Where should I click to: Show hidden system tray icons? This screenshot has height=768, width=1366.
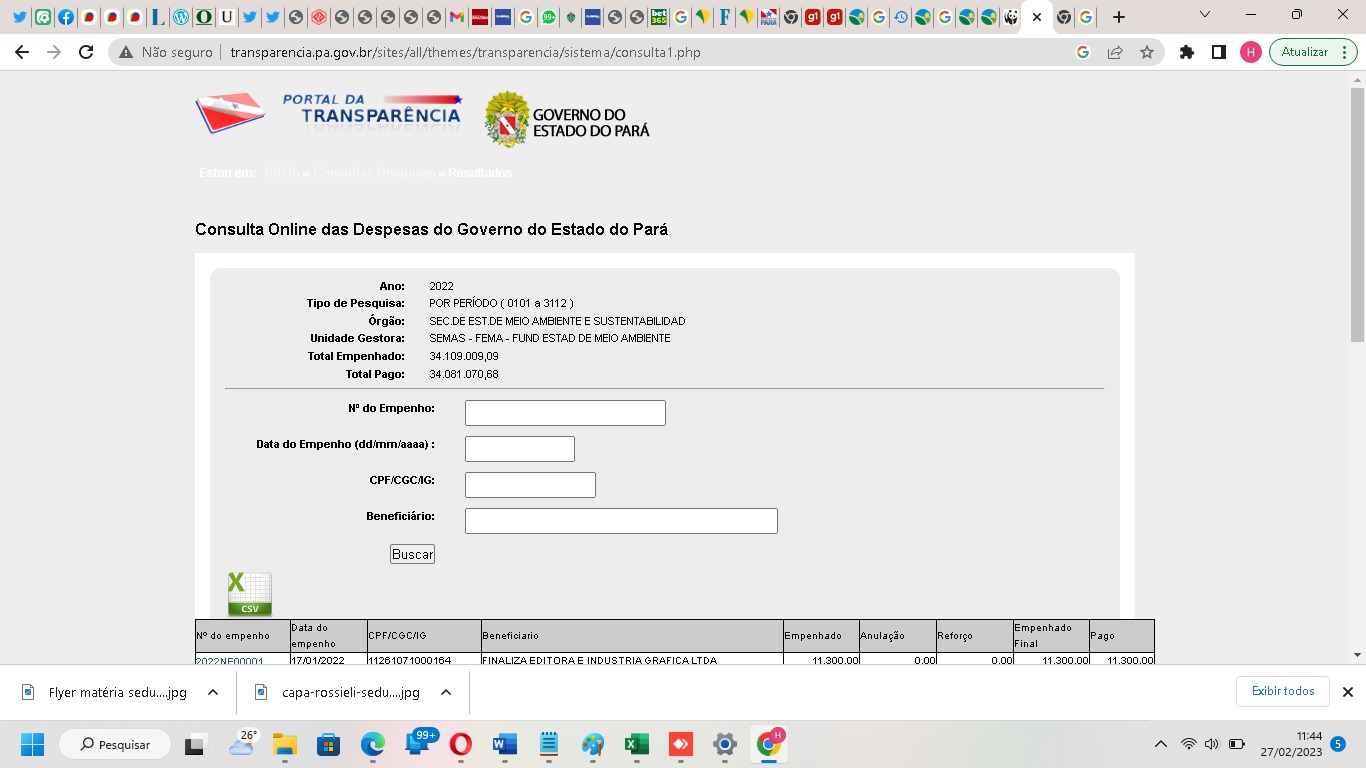[x=1160, y=744]
